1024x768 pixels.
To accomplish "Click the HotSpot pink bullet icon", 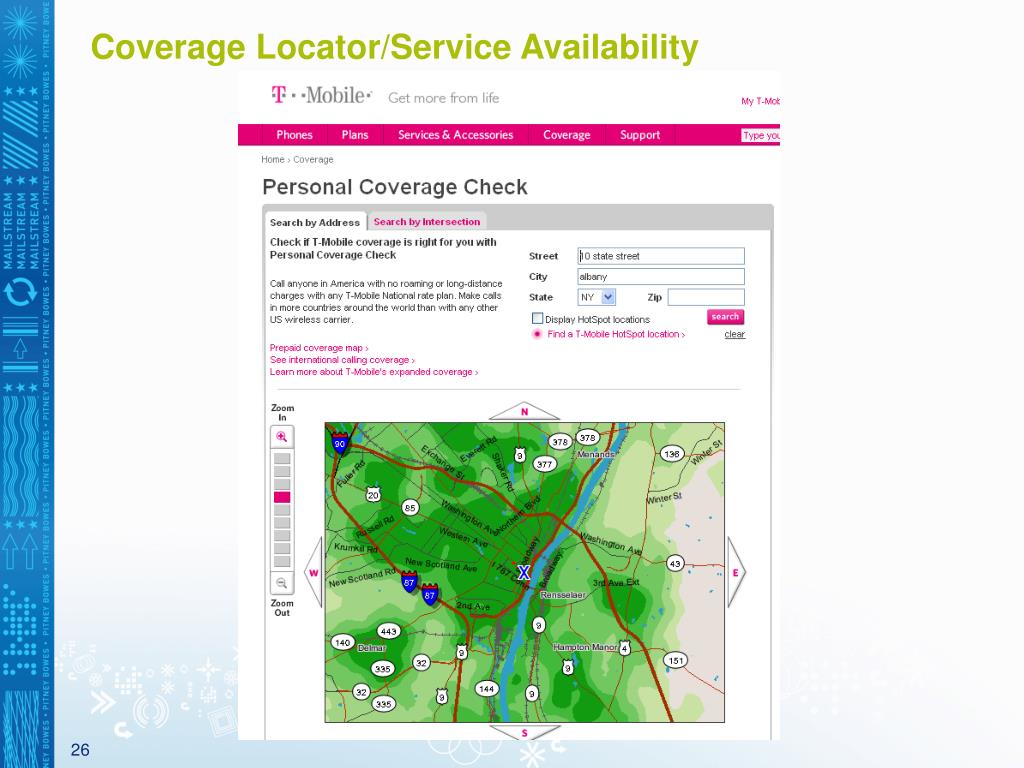I will click(537, 334).
